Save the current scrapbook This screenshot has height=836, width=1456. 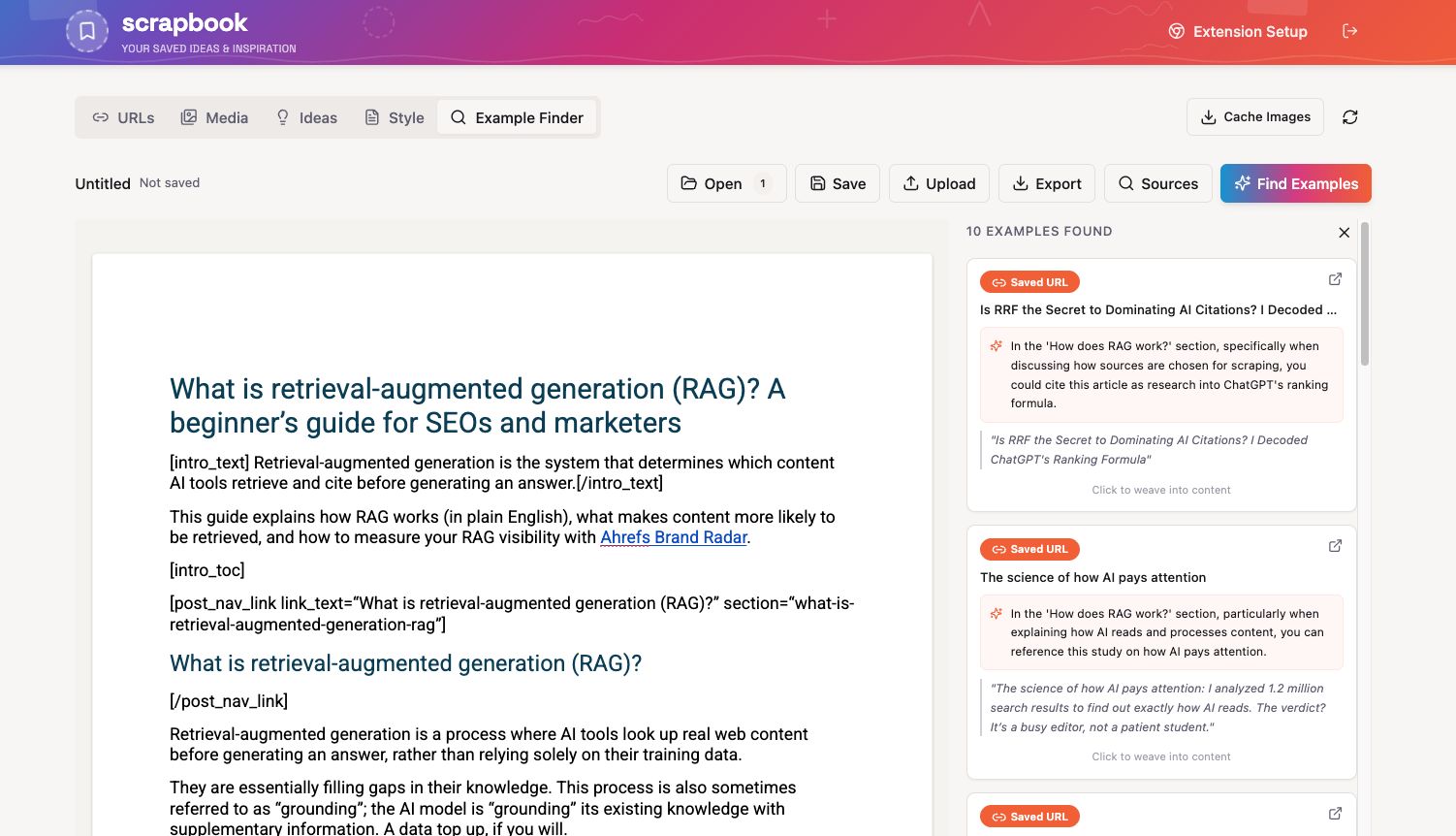tap(837, 183)
